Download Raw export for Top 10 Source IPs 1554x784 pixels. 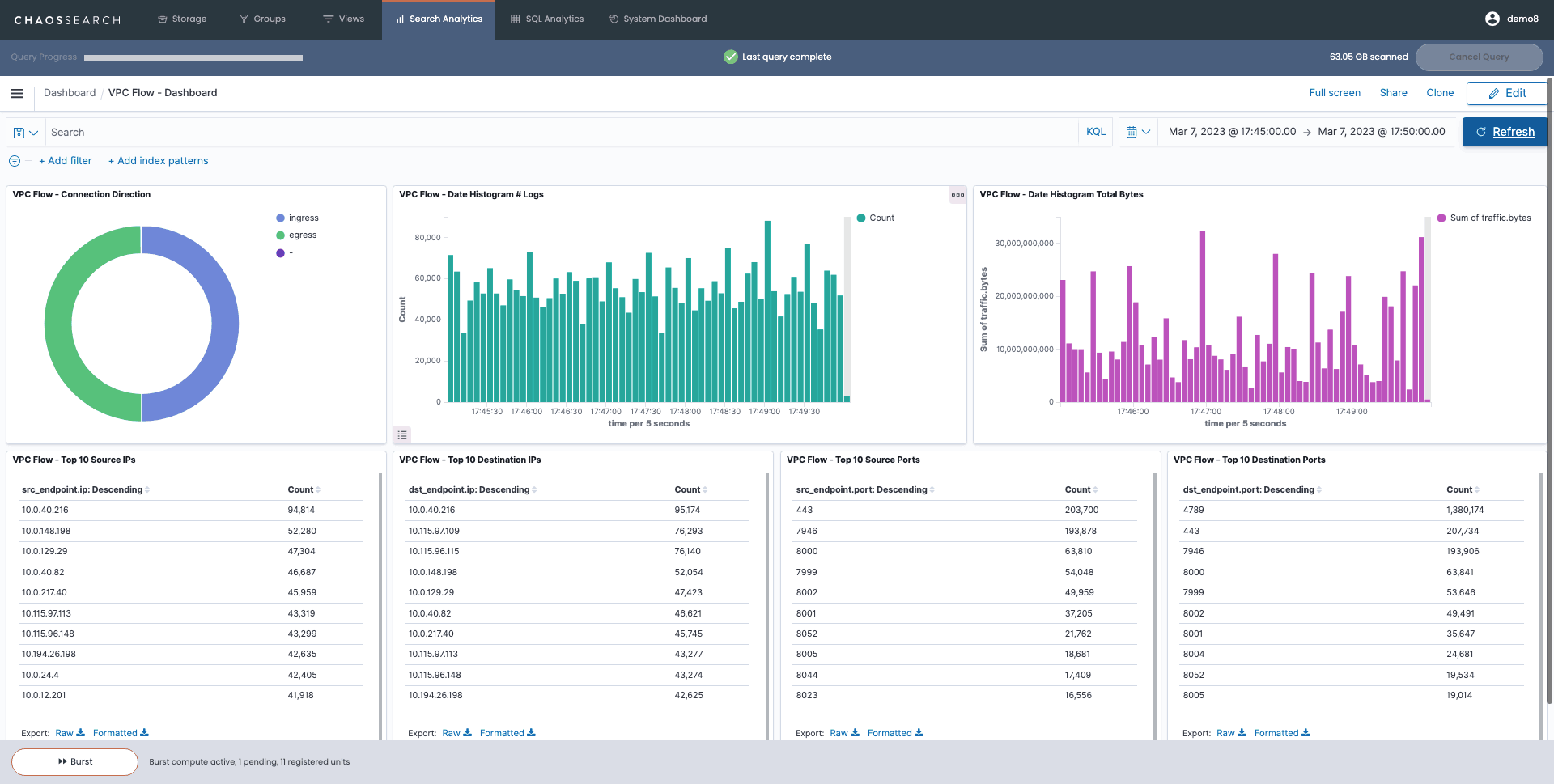coord(70,733)
